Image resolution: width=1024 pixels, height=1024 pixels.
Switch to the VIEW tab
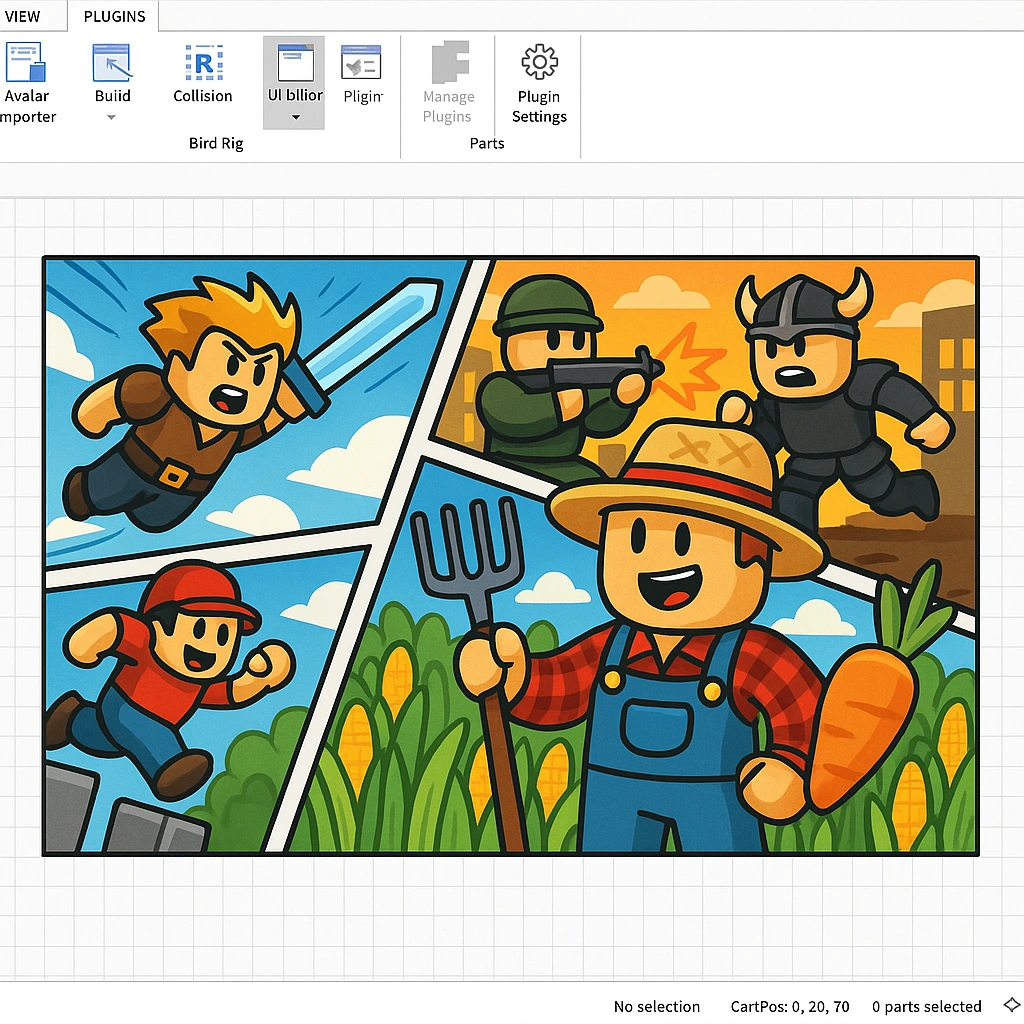coord(22,16)
